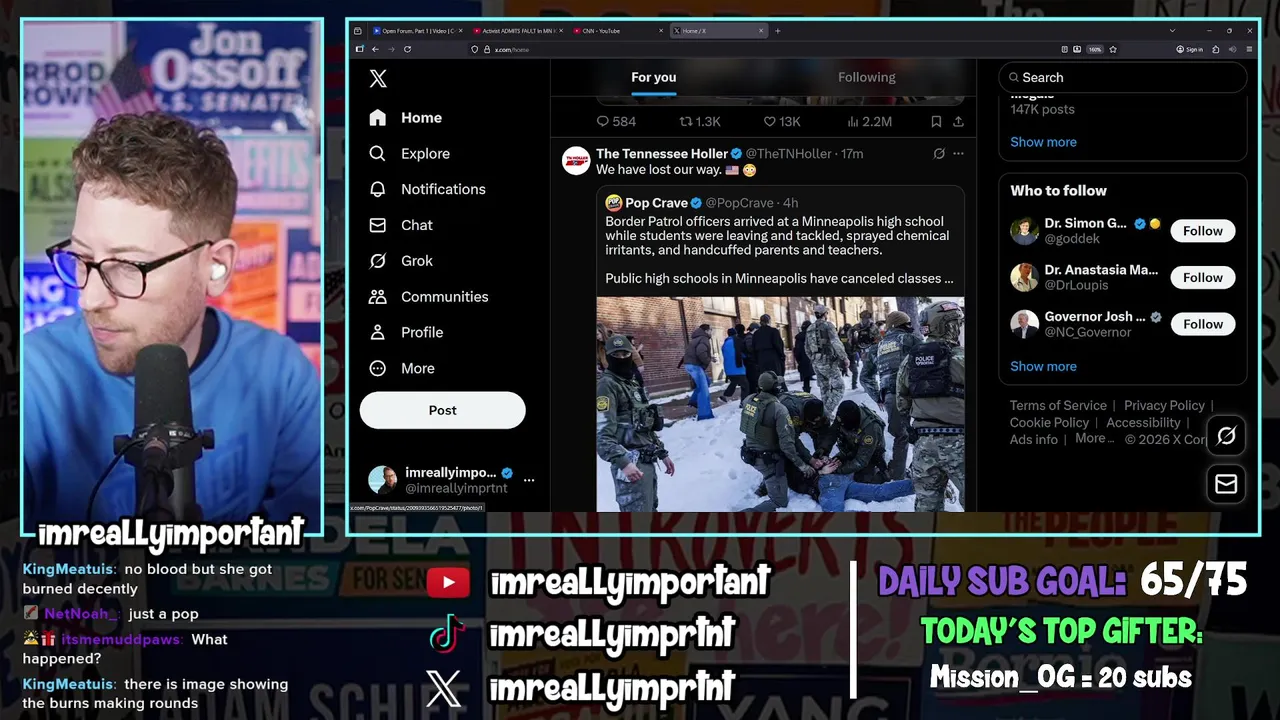Close the CNN - YouTube tab
The width and height of the screenshot is (1280, 720).
pos(661,31)
